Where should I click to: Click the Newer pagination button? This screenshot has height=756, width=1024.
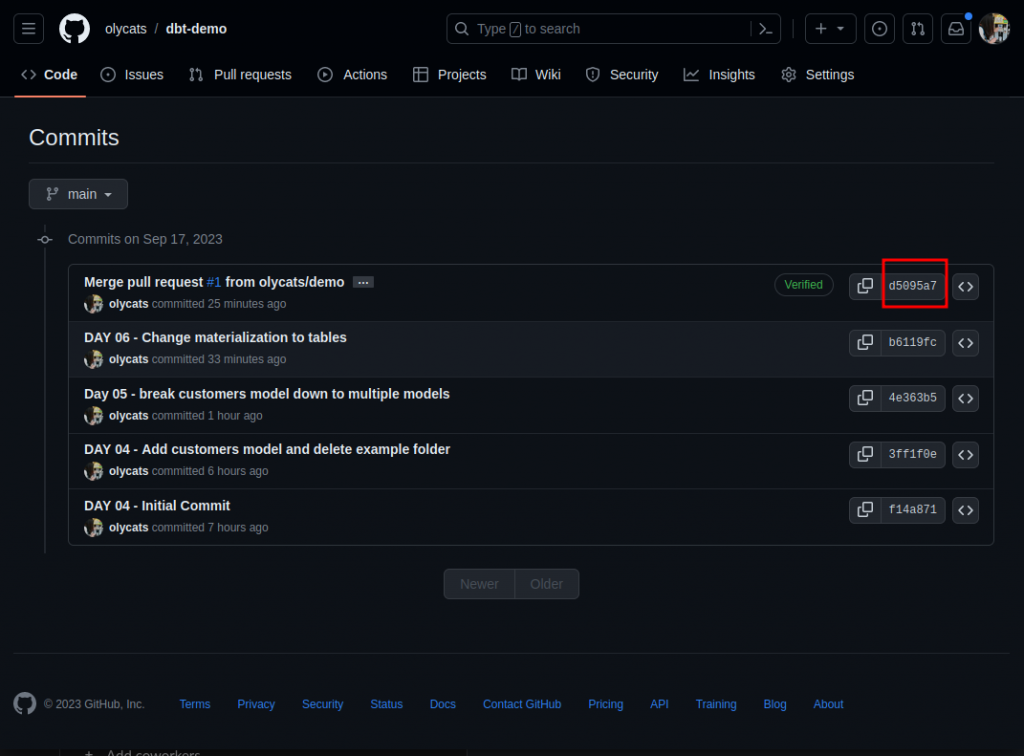click(x=479, y=584)
